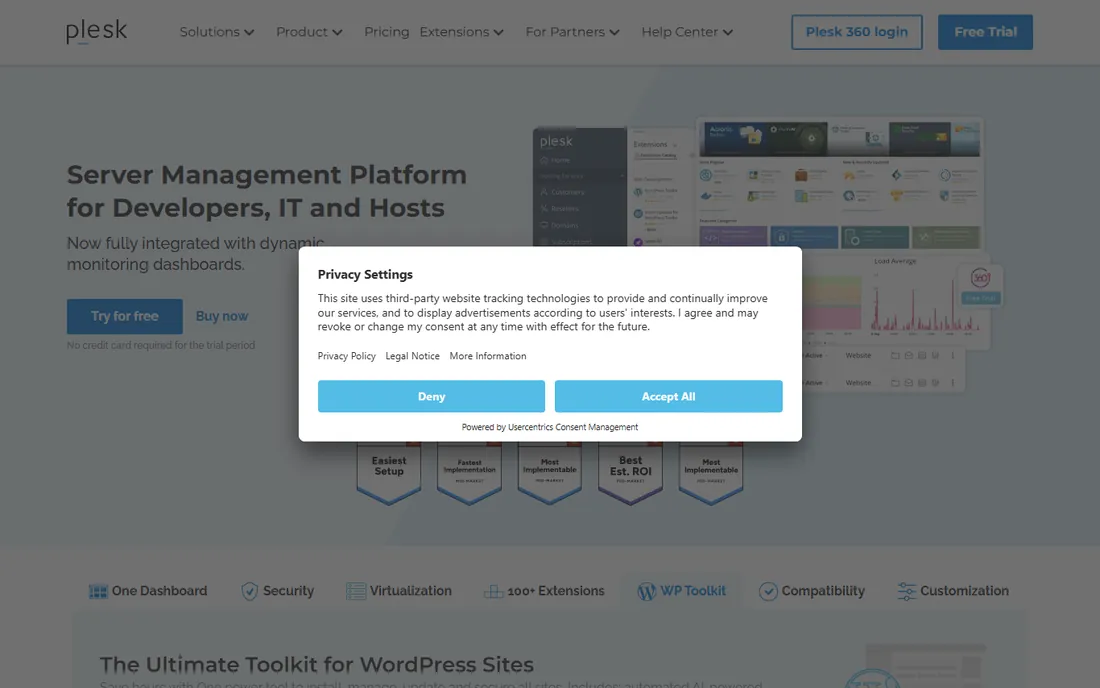1100x688 pixels.
Task: Click the Best Est. ROI badge
Action: (630, 473)
